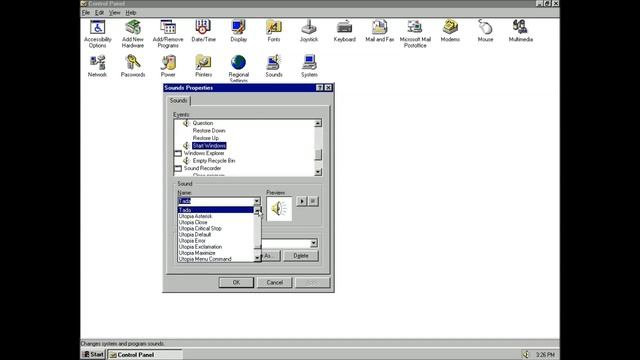Open the Mouse control panel icon

tap(485, 31)
